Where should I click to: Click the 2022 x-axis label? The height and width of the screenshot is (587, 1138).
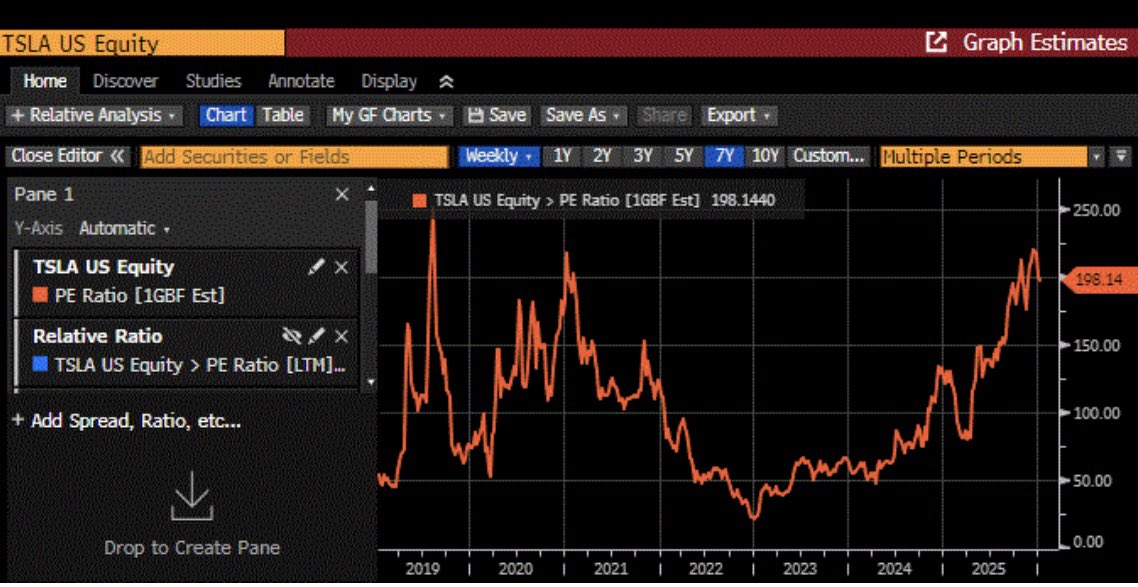705,570
